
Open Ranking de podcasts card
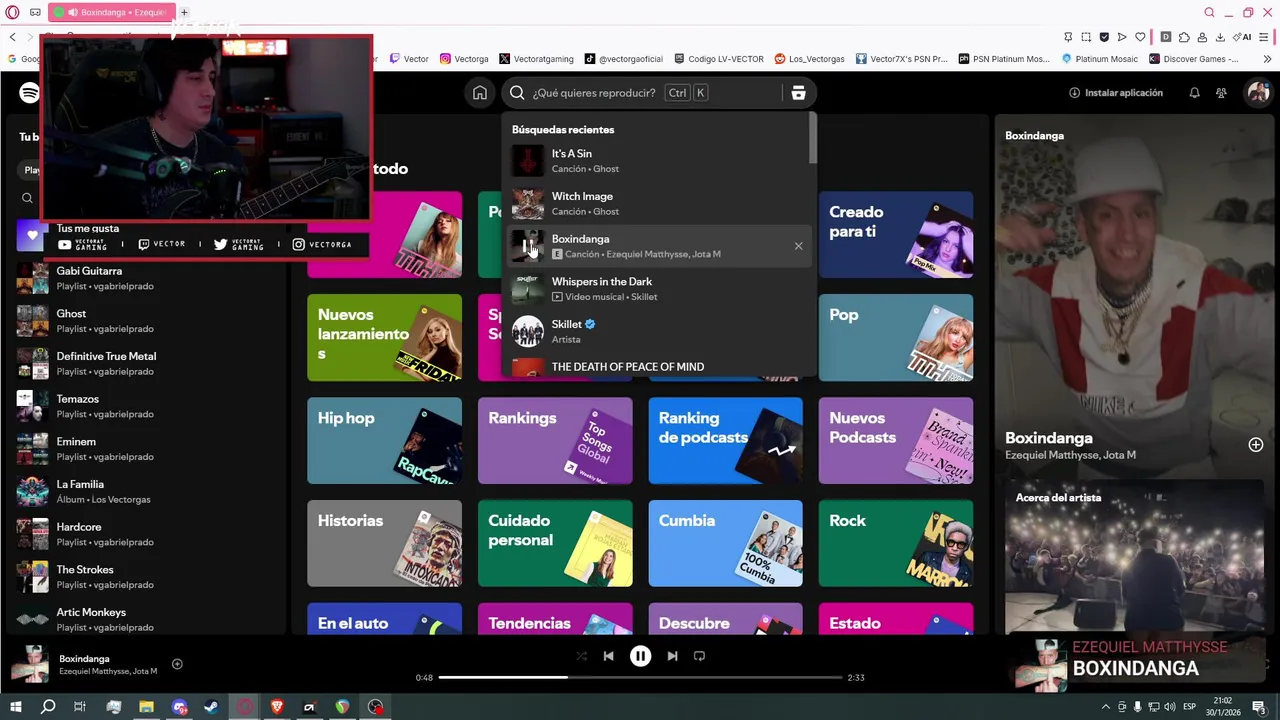(x=725, y=440)
